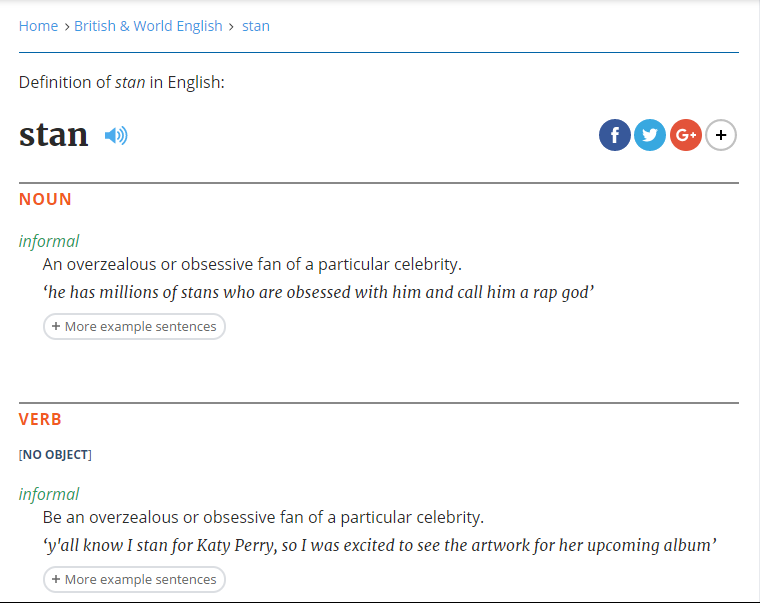The width and height of the screenshot is (760, 603).
Task: Open the British & World English breadcrumb
Action: point(148,26)
